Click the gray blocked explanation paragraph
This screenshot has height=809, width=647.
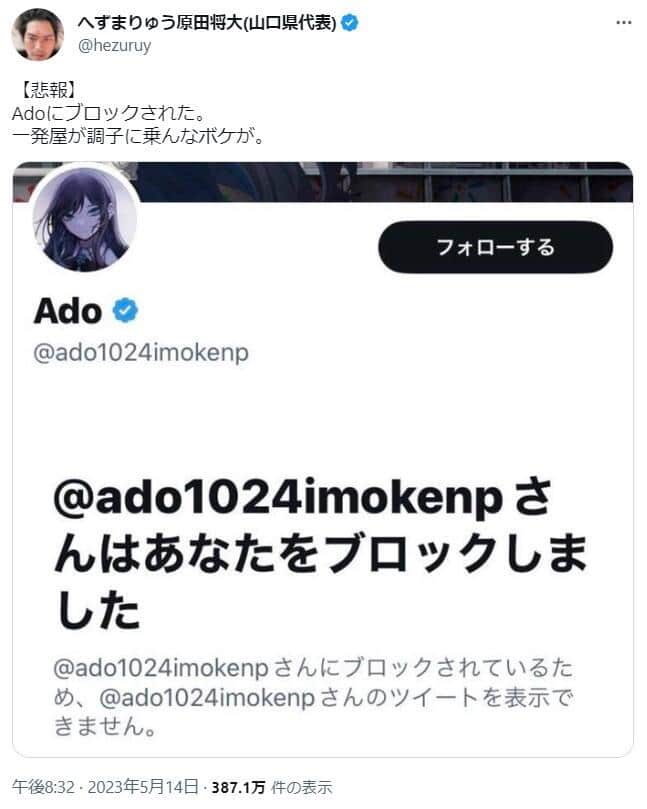pyautogui.click(x=313, y=697)
